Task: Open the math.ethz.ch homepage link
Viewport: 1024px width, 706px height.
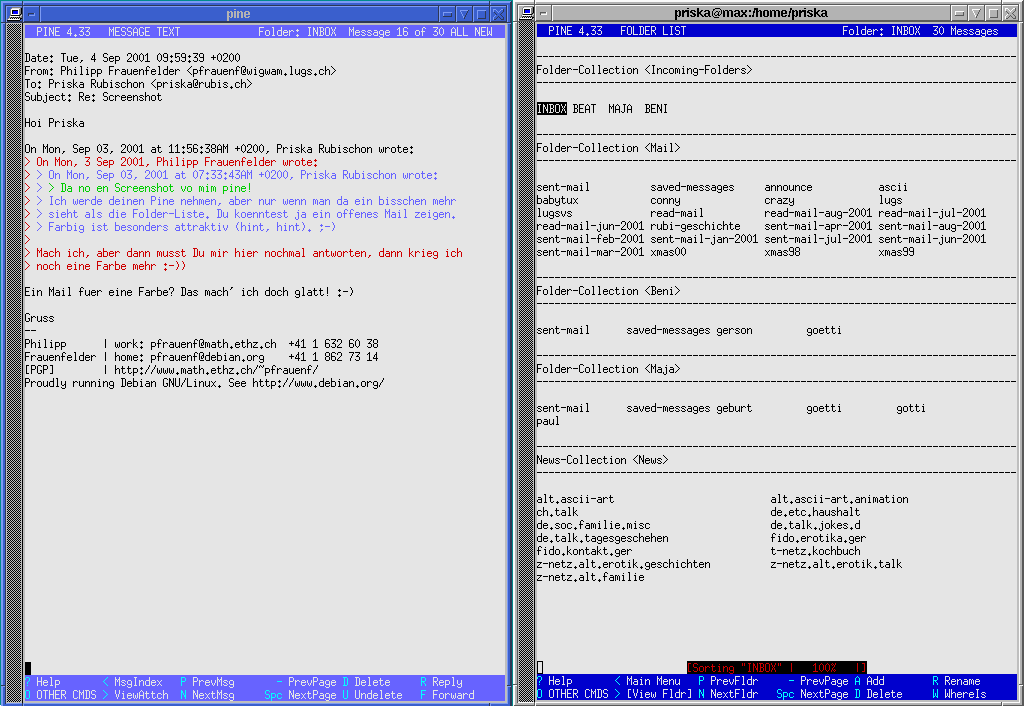Action: [216, 370]
